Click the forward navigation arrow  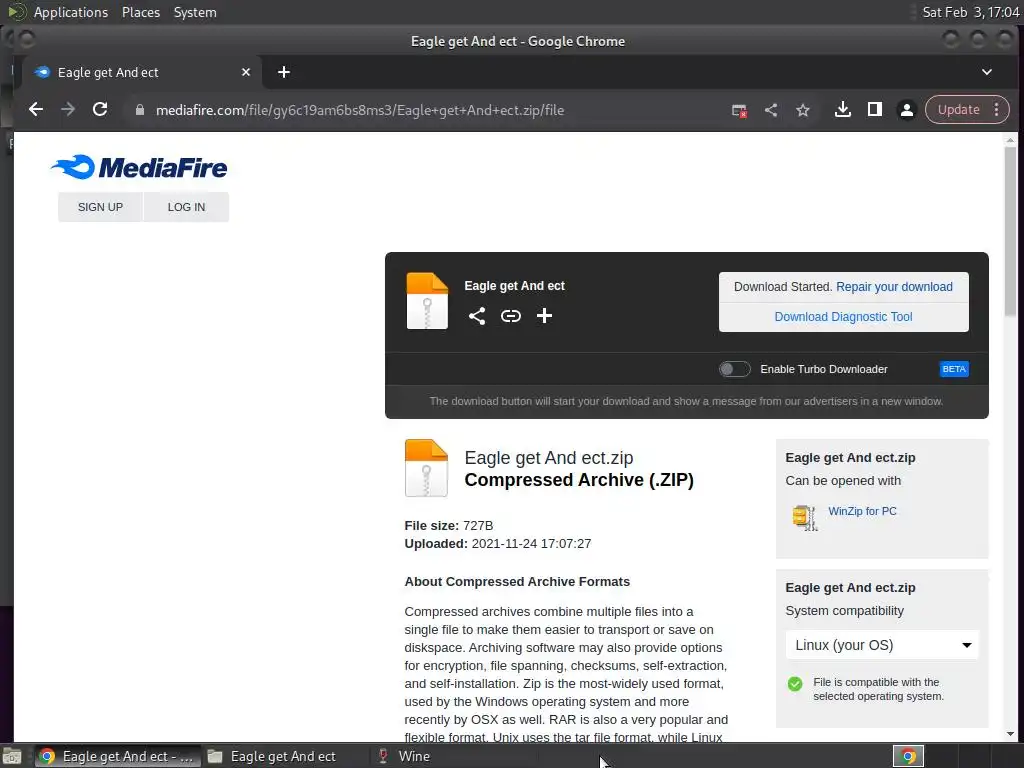pos(68,110)
